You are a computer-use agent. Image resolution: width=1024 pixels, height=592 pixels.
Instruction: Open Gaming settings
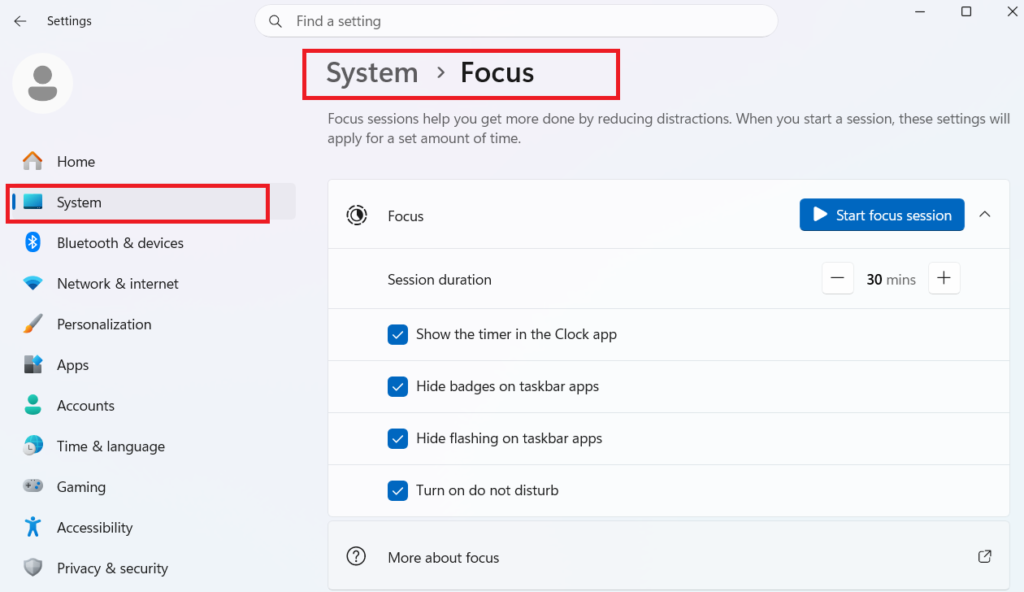(150, 487)
